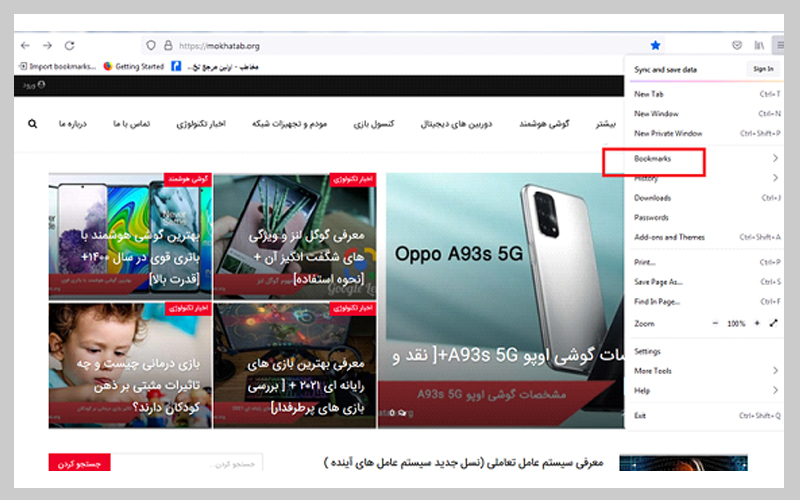Select Sync and save data

[665, 70]
